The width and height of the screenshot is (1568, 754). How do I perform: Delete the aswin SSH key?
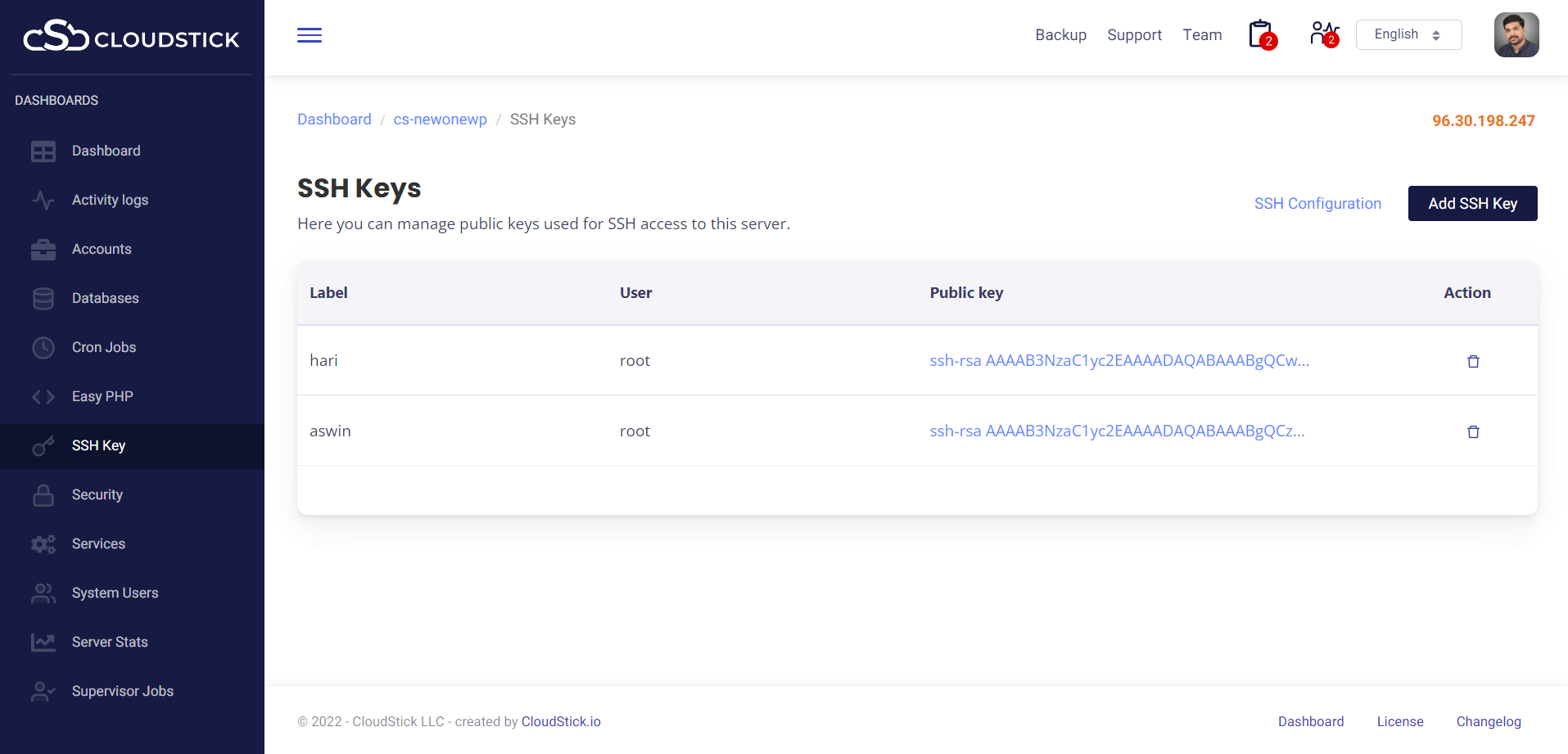pos(1472,431)
